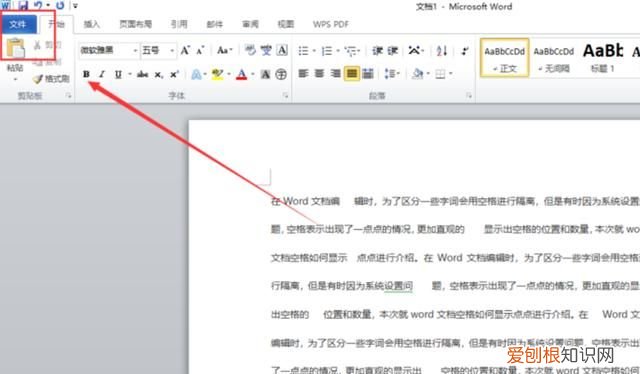Click the Grow Font icon
Screen dimensions: 640x374
click(x=185, y=50)
